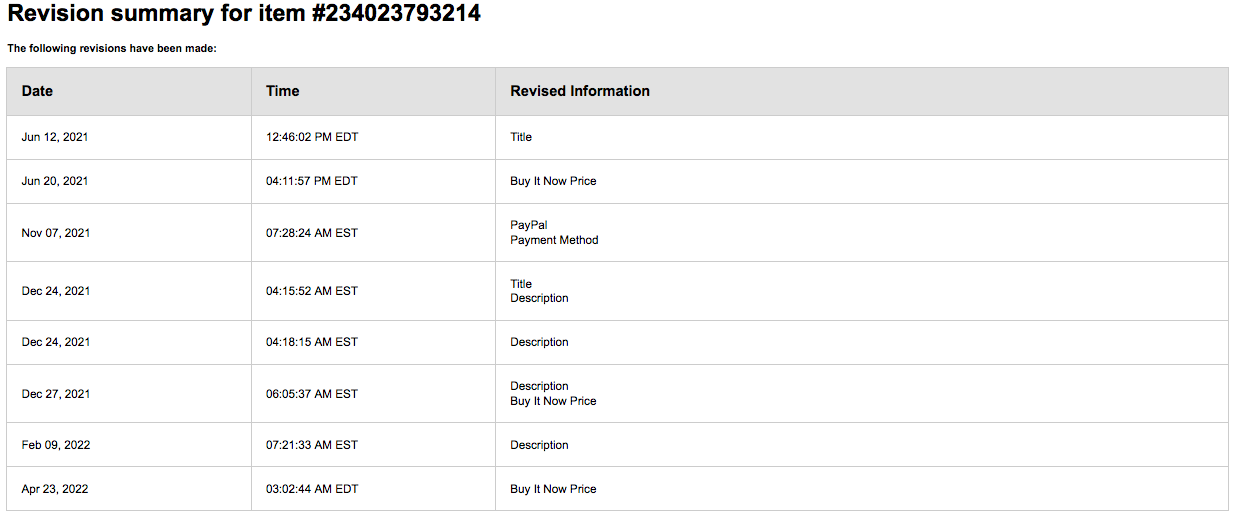Screen dimensions: 1240x520
Task: Select the Jun 20, 2021 date cell
Action: (x=129, y=181)
